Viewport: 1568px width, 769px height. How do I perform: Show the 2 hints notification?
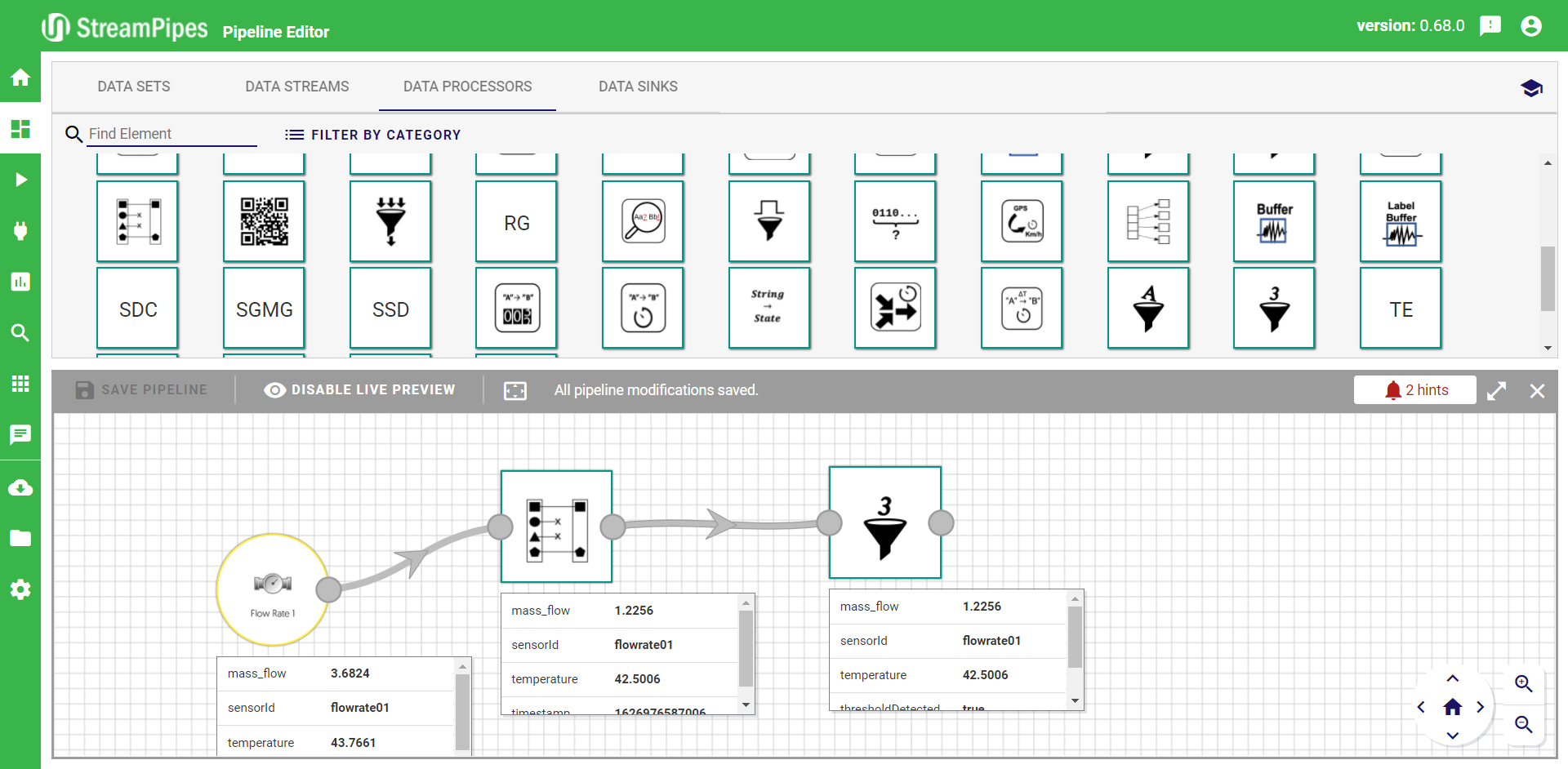pyautogui.click(x=1415, y=390)
